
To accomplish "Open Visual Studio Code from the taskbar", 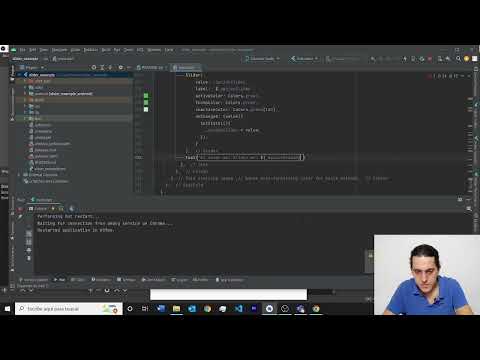I will (x=238, y=309).
